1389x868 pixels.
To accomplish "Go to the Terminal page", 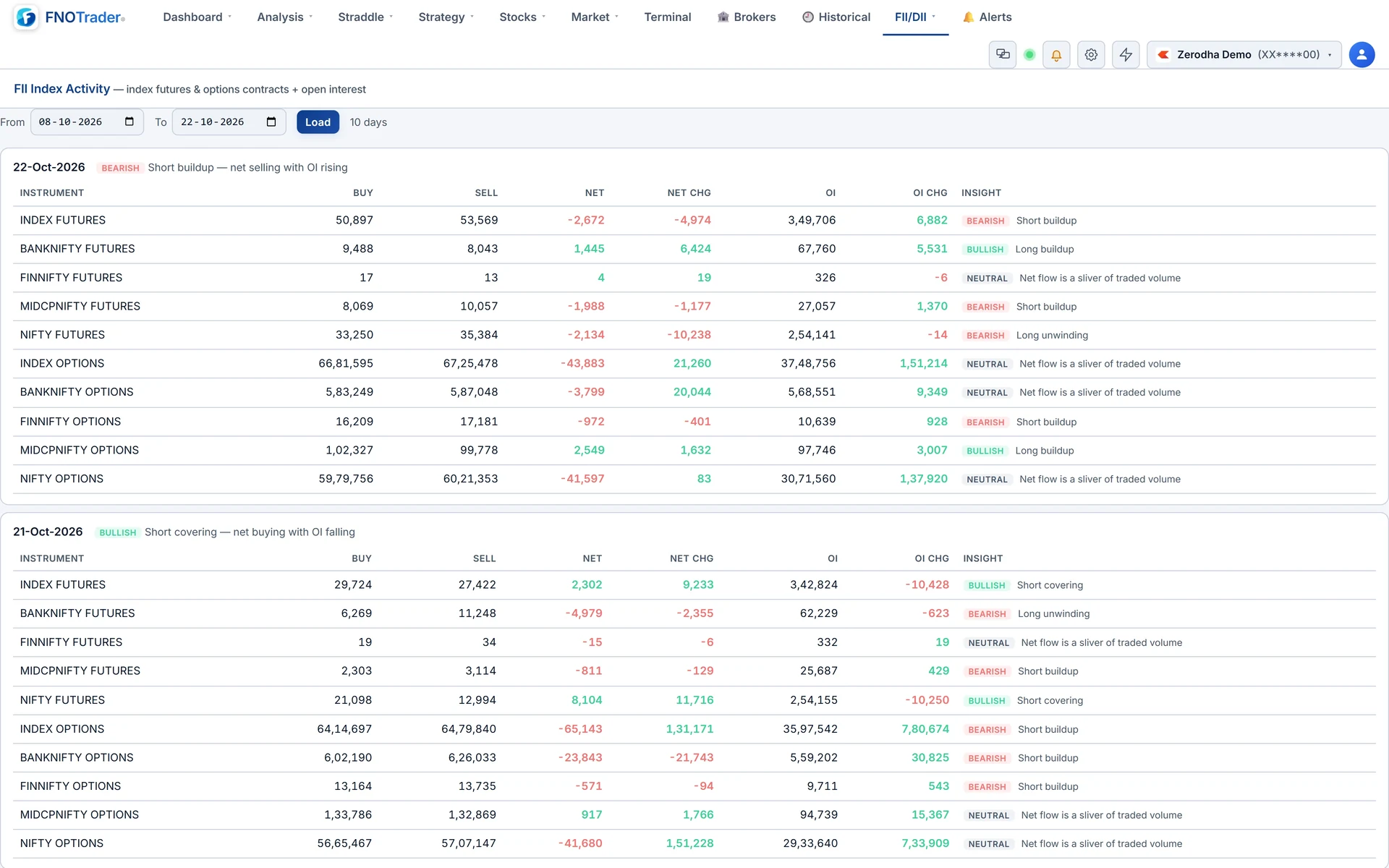I will pyautogui.click(x=667, y=17).
